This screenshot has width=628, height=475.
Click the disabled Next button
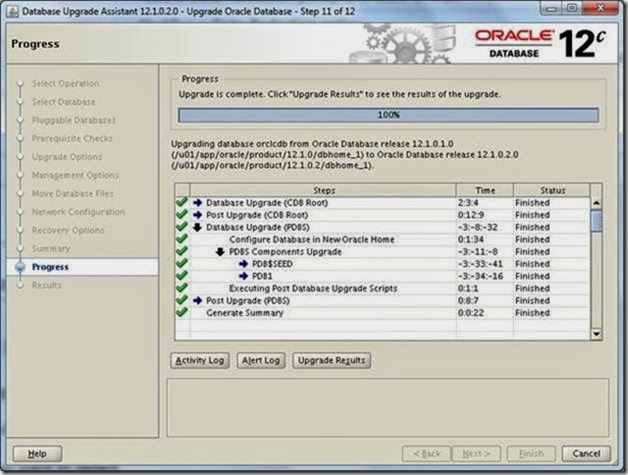click(x=476, y=454)
